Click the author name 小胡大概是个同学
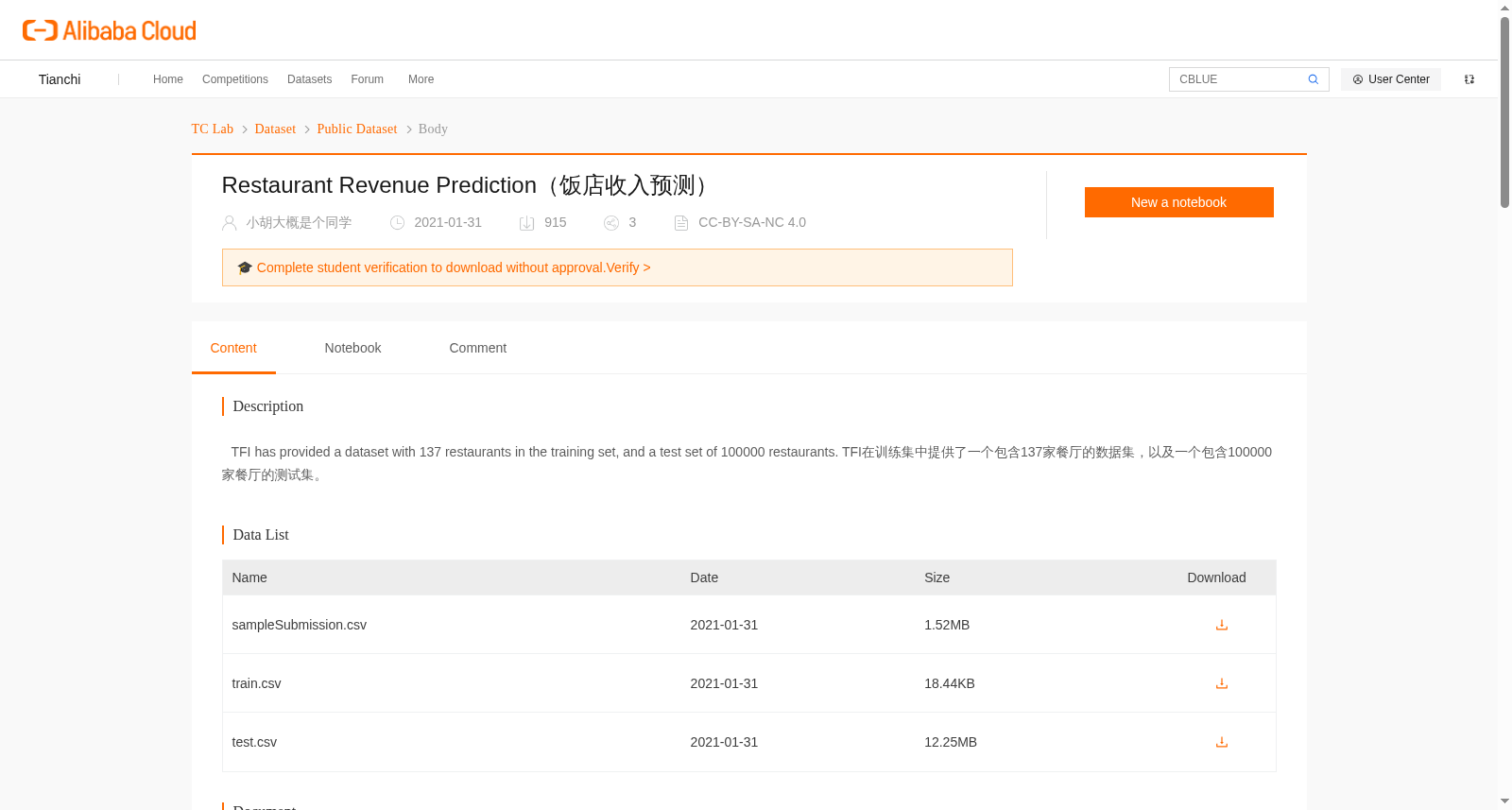Viewport: 1512px width, 810px height. click(x=299, y=223)
